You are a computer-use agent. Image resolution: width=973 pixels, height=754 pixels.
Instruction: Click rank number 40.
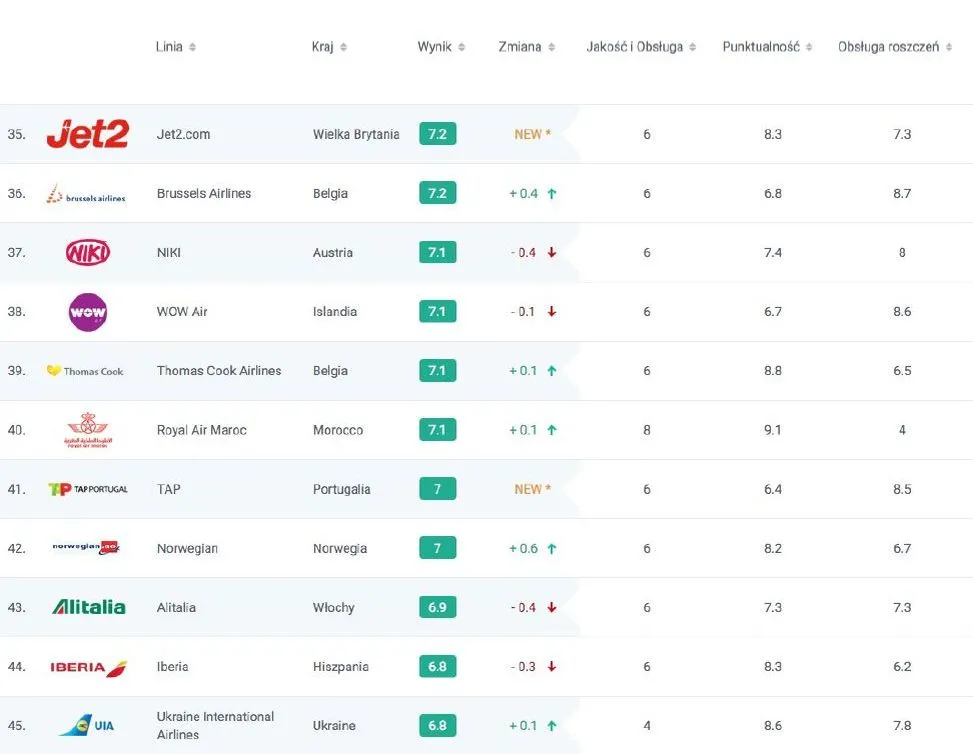(16, 429)
